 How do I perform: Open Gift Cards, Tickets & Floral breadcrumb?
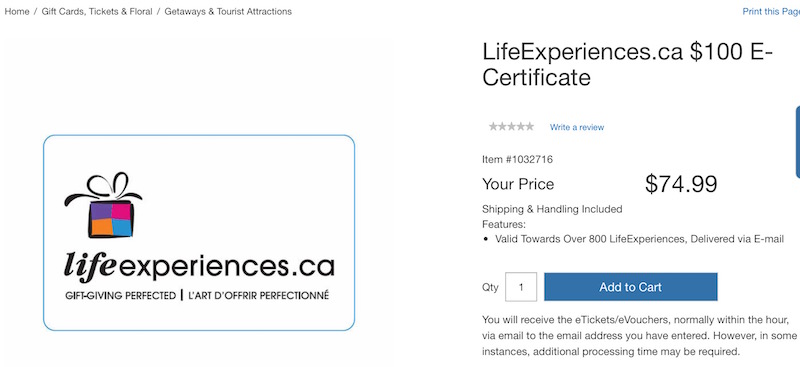pos(97,11)
